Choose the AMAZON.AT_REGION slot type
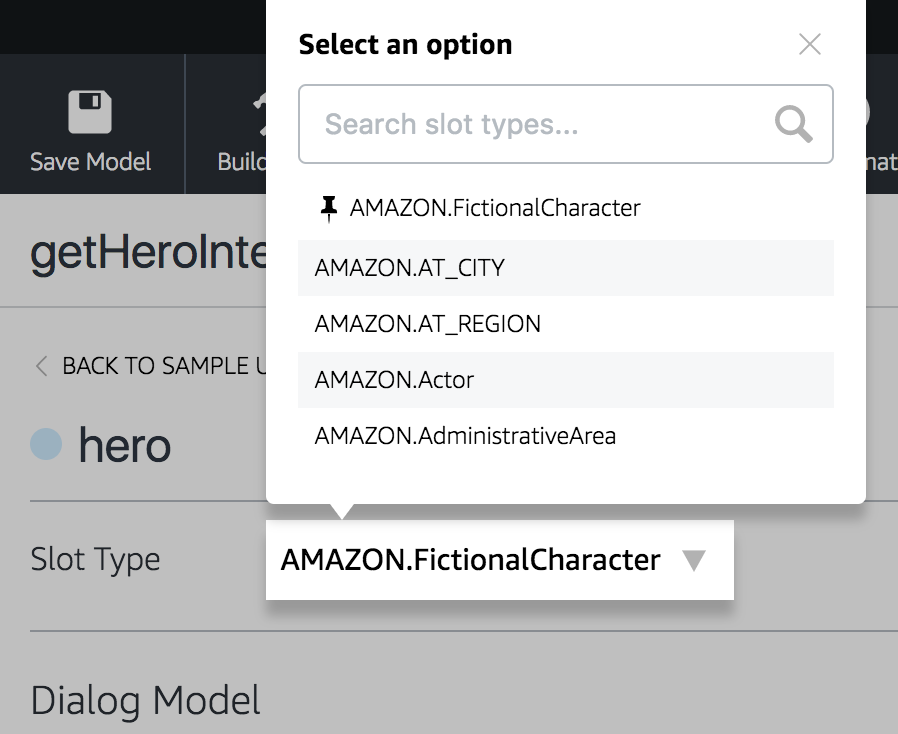Screen dimensions: 898x734 [x=428, y=324]
